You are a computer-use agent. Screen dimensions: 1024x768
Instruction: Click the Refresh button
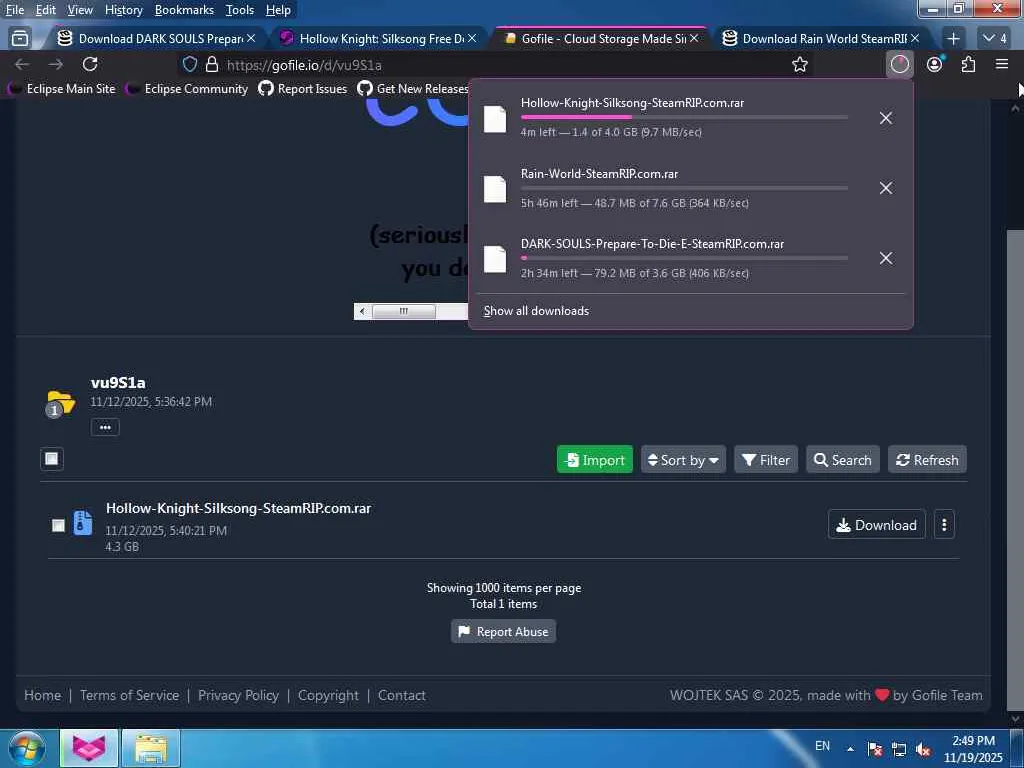pyautogui.click(x=927, y=460)
